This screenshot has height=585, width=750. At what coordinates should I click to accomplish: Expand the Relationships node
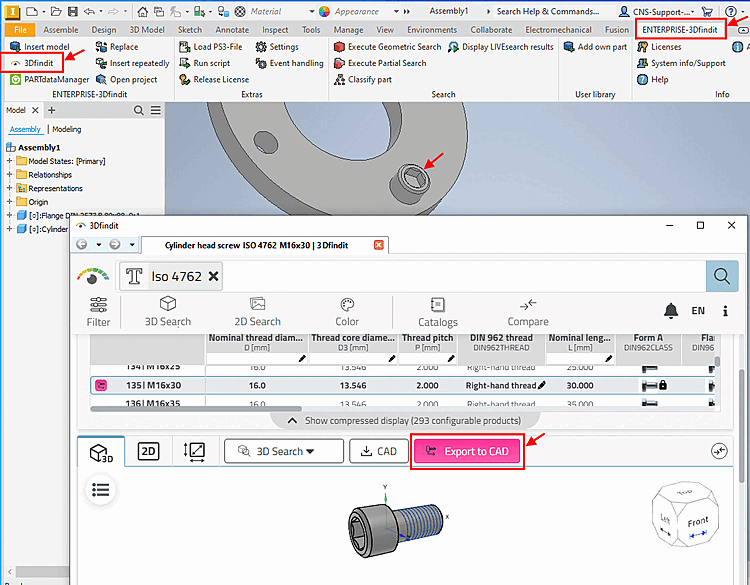pyautogui.click(x=9, y=174)
